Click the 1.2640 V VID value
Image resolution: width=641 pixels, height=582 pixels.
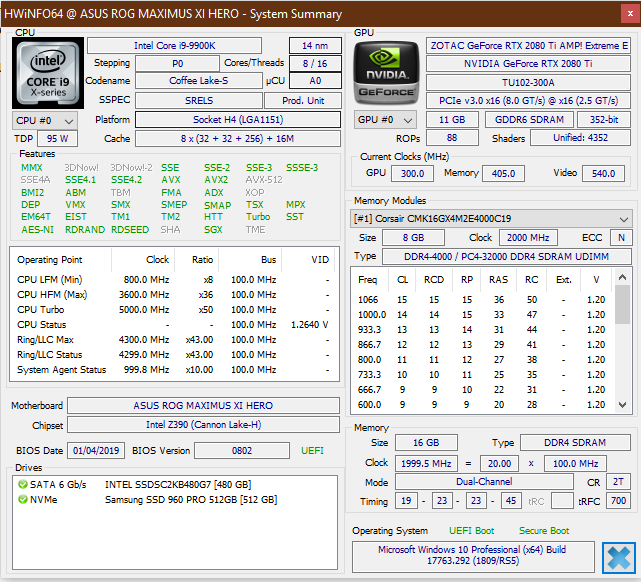[x=309, y=325]
